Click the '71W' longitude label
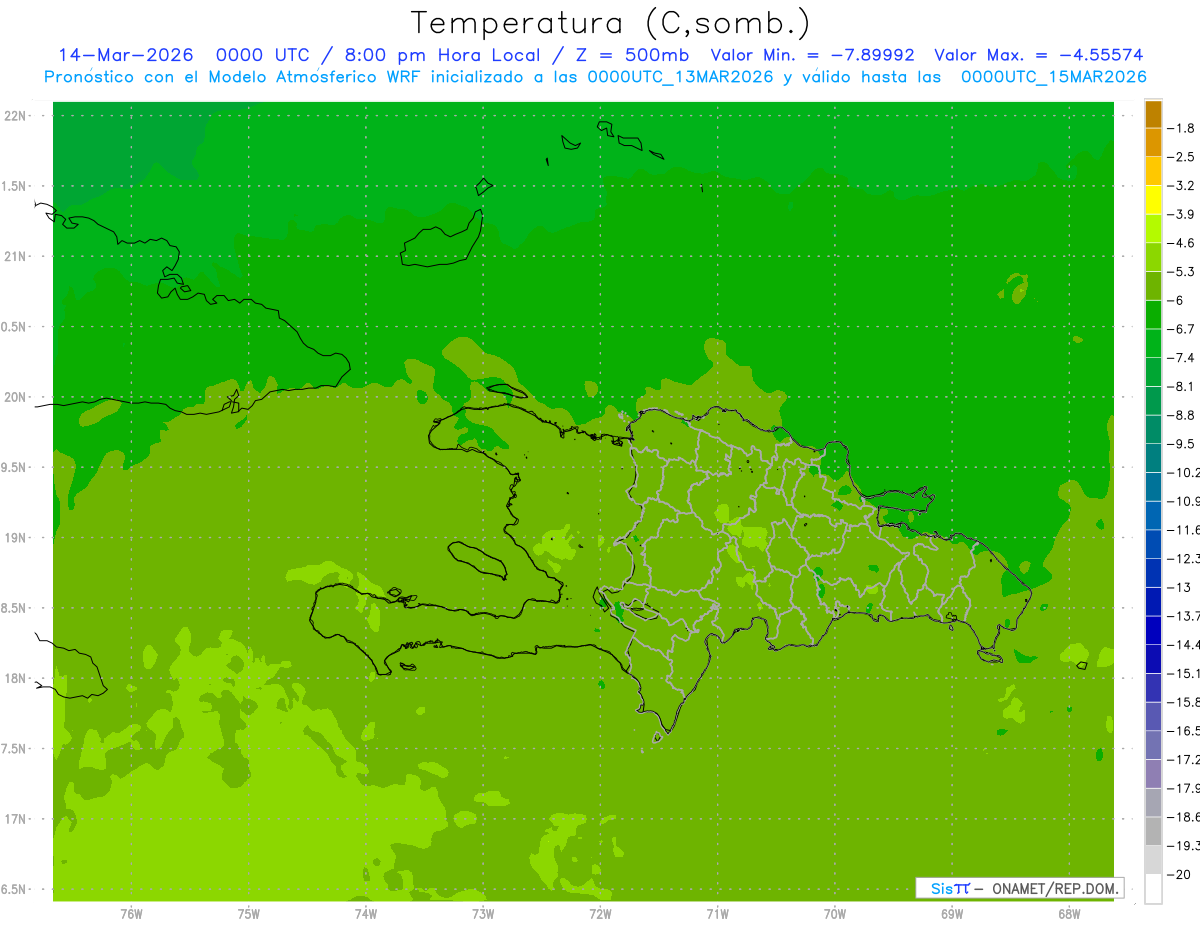 [x=717, y=913]
